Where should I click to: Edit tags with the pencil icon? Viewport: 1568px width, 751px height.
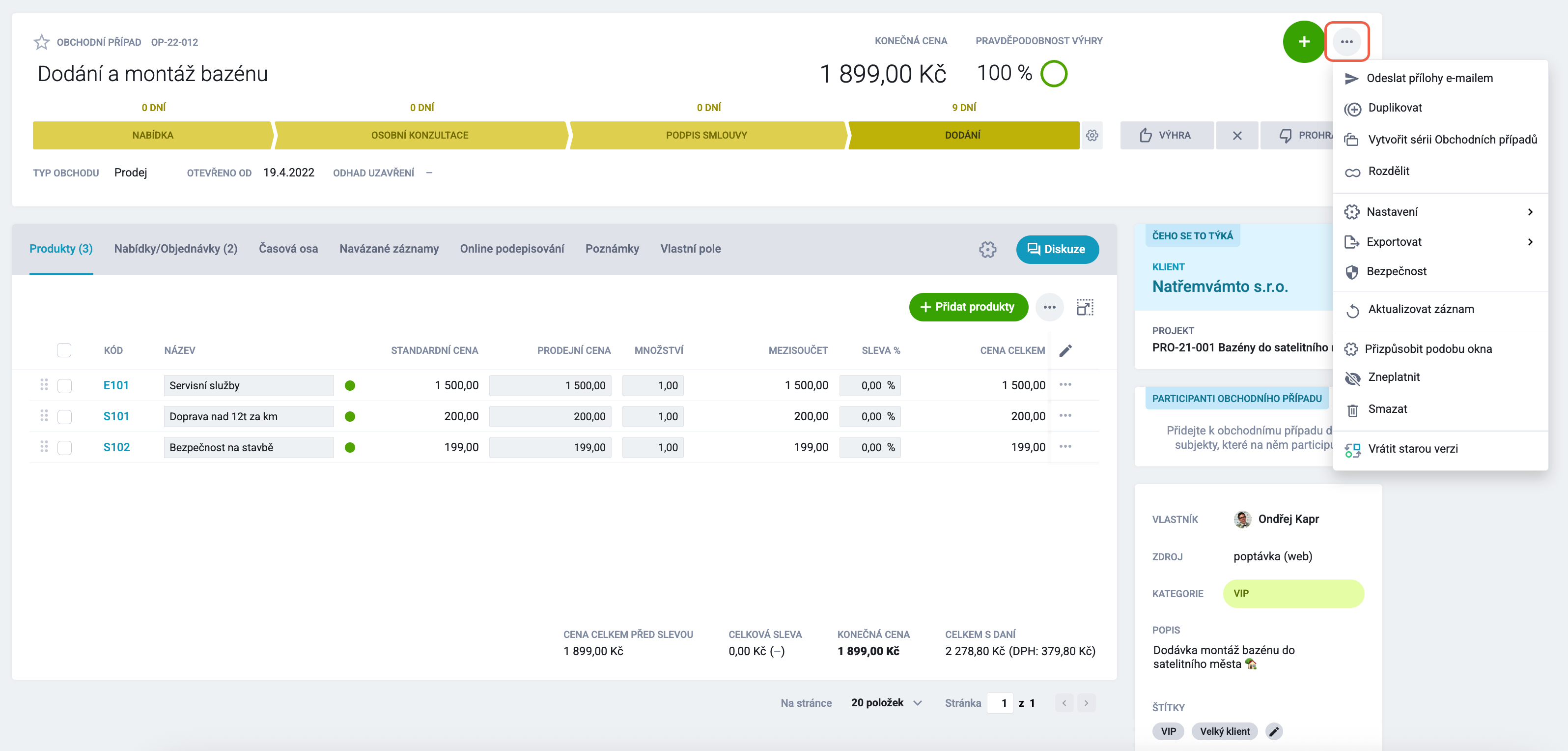coord(1273,731)
